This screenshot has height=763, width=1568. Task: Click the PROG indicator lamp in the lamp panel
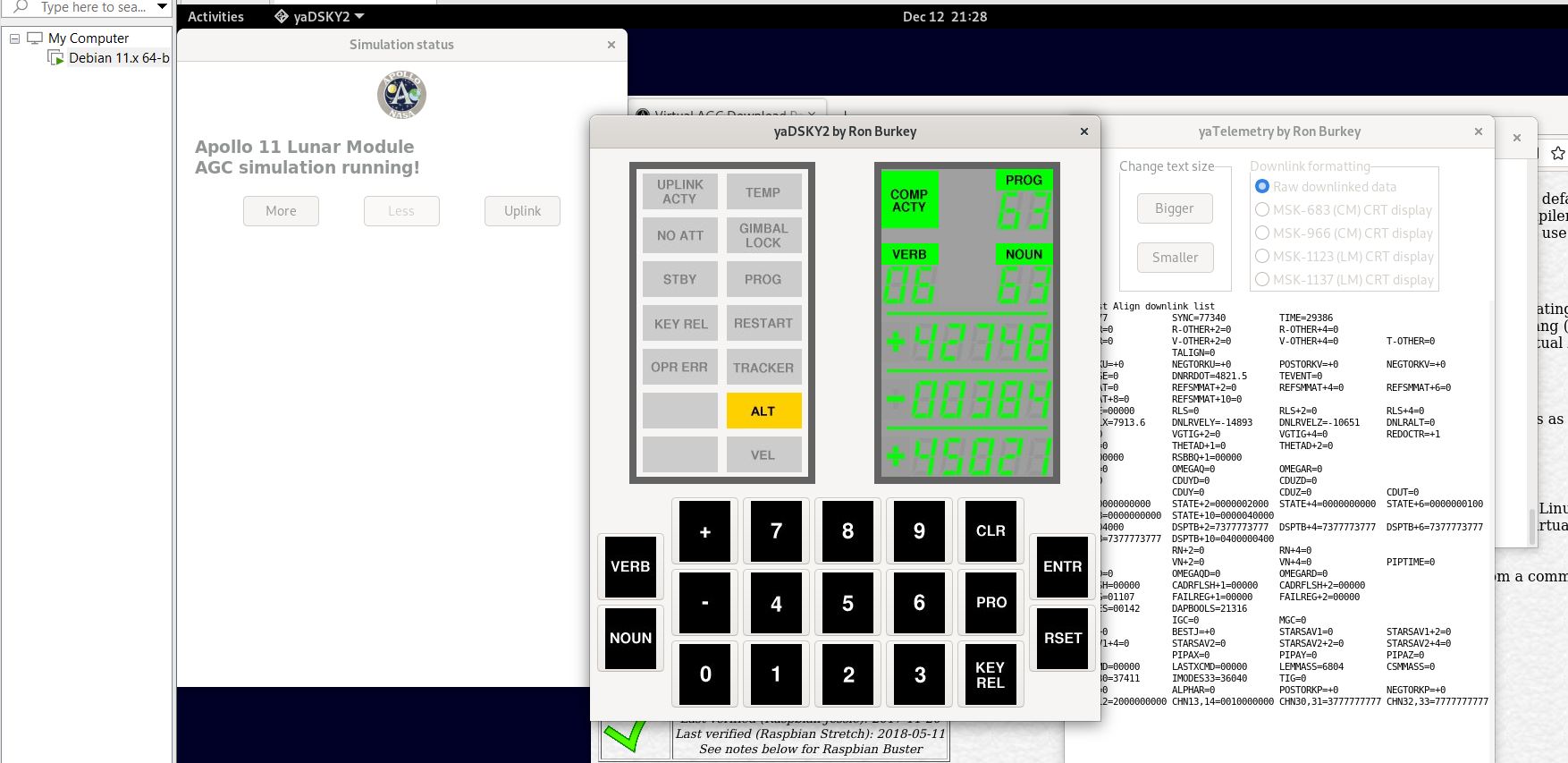tap(763, 279)
